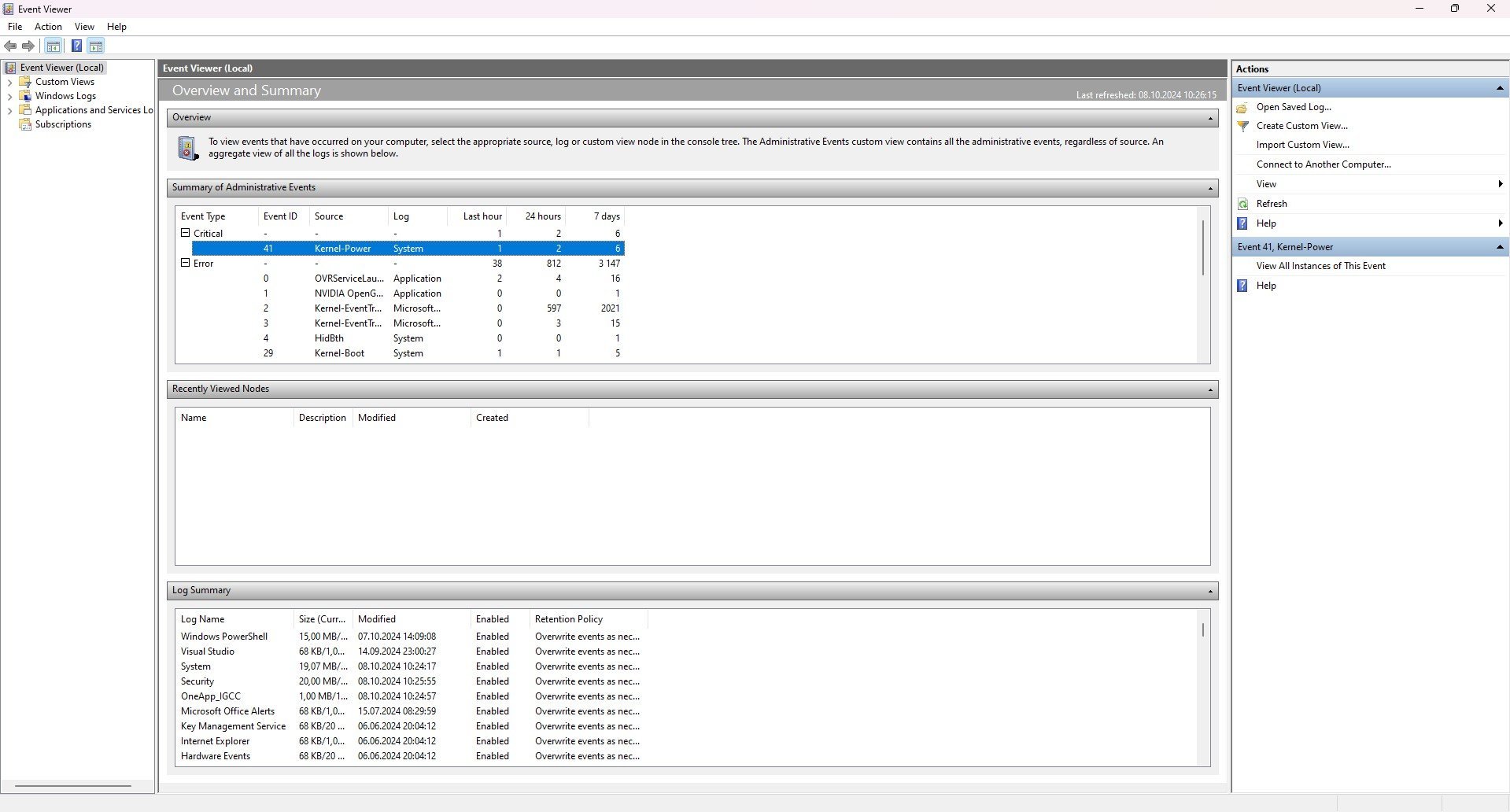Open the Action menu
The height and width of the screenshot is (812, 1510).
tap(48, 27)
